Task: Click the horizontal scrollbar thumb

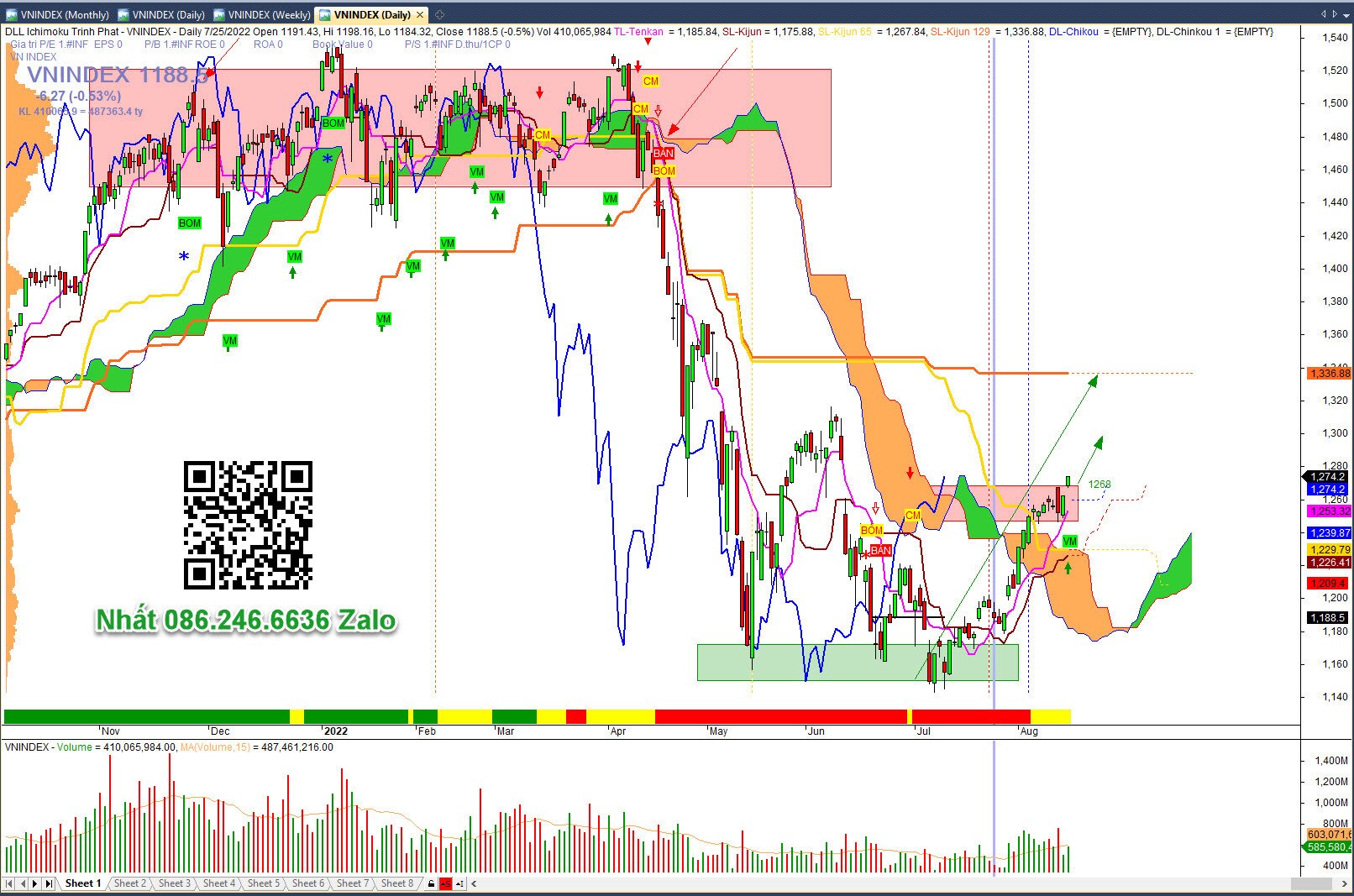Action: tap(1310, 883)
